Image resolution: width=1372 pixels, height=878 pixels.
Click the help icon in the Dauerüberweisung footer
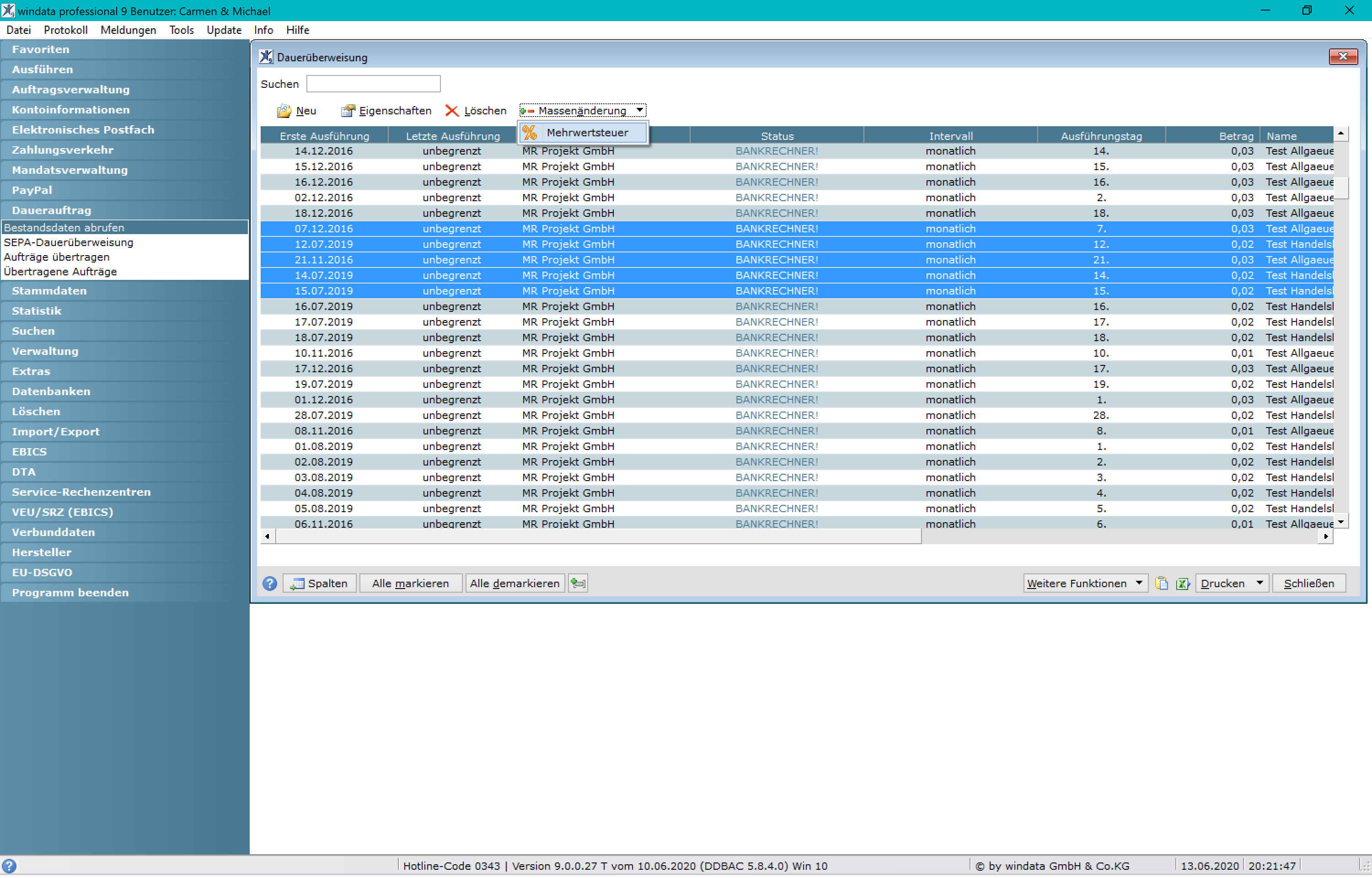click(x=270, y=583)
